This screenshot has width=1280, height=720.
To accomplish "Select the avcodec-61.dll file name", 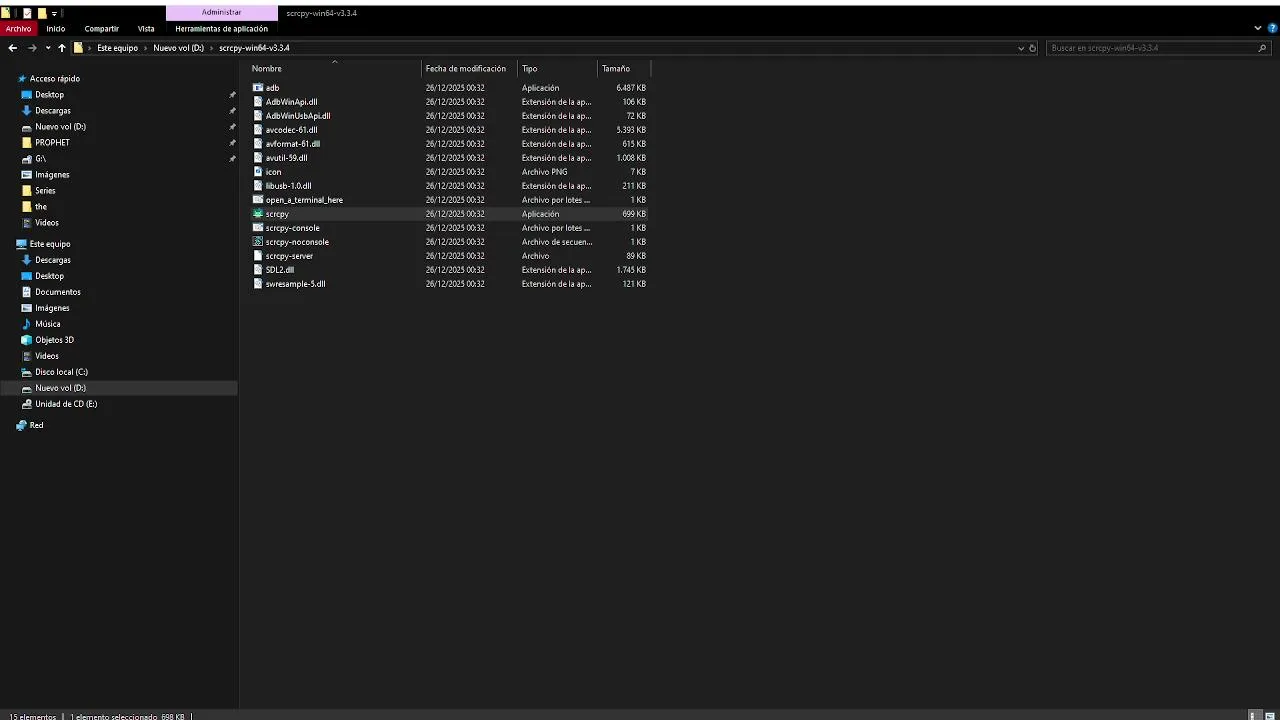I will click(x=291, y=130).
